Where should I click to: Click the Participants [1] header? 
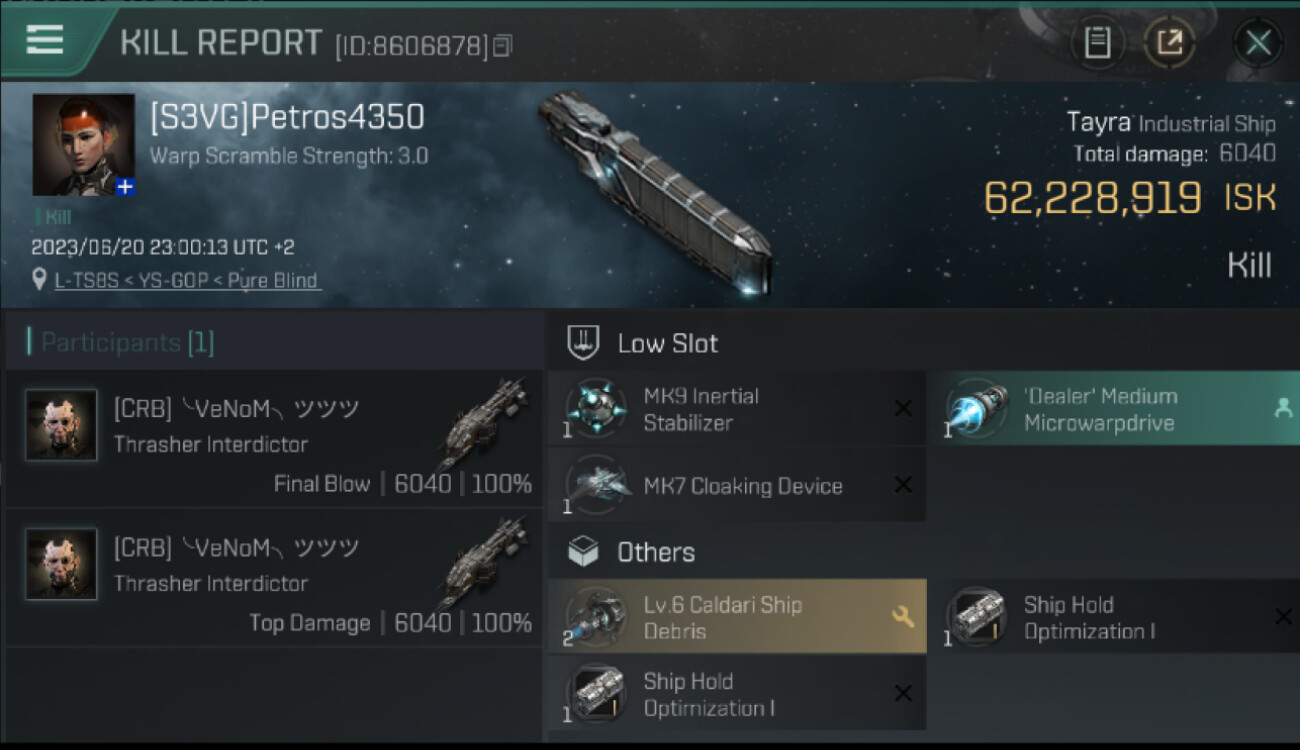point(127,343)
